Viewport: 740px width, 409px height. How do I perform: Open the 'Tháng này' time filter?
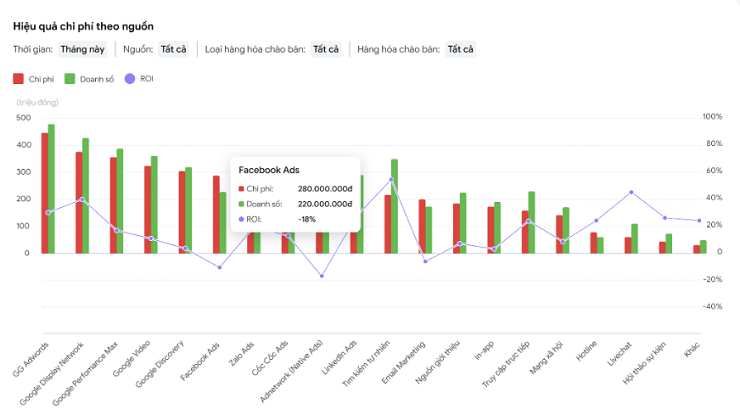tap(83, 50)
